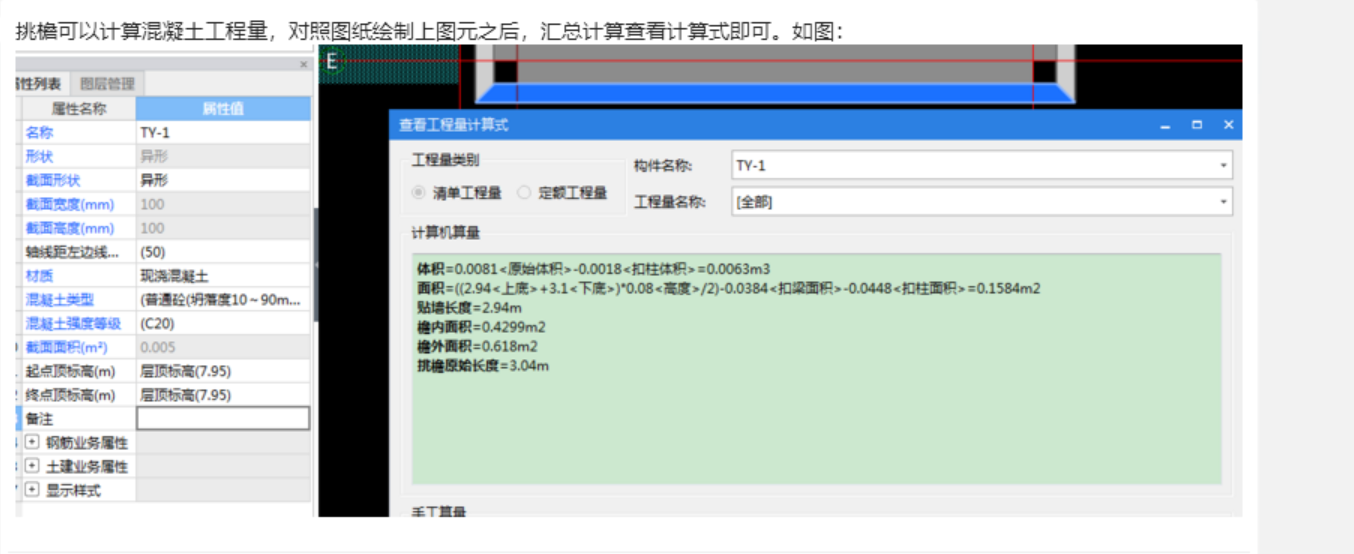The height and width of the screenshot is (554, 1354).
Task: Click the 材质 value 现浇混凝土
Action: tap(223, 275)
